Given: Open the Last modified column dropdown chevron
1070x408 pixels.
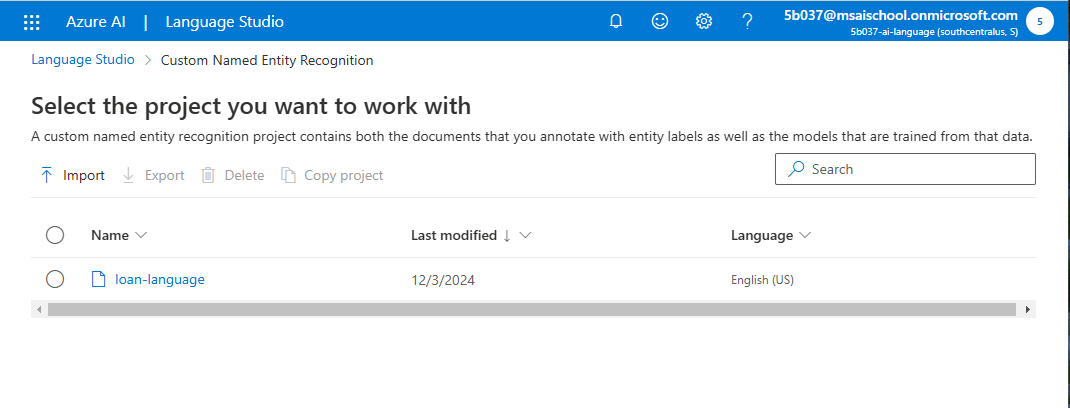Looking at the screenshot, I should [525, 235].
